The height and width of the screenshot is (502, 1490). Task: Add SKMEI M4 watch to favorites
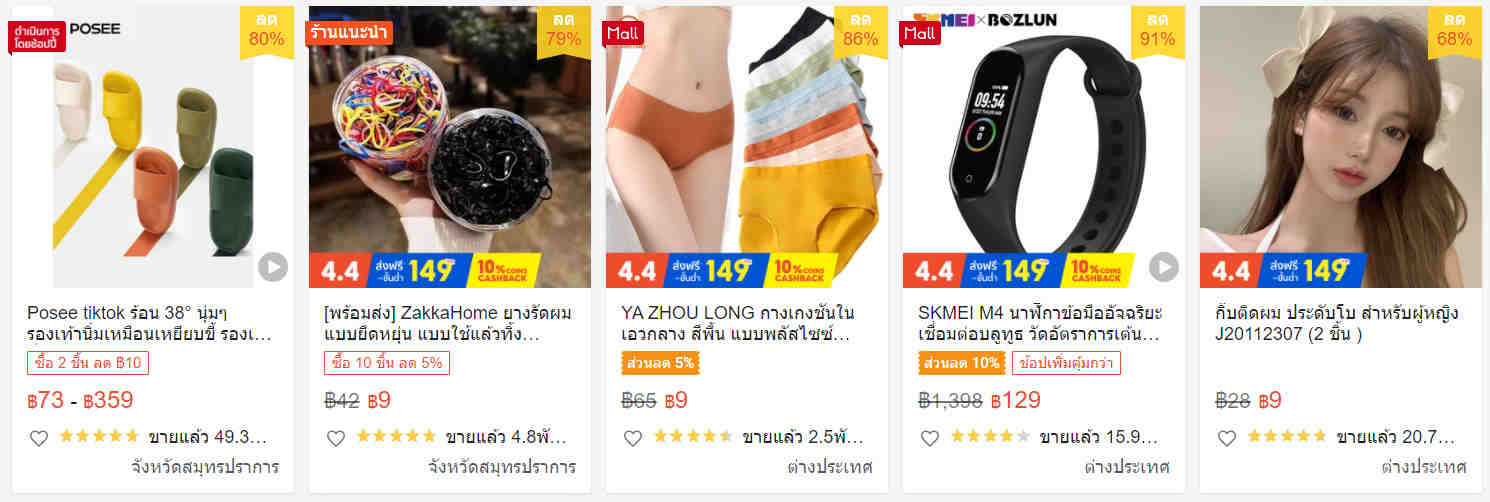pyautogui.click(x=930, y=437)
